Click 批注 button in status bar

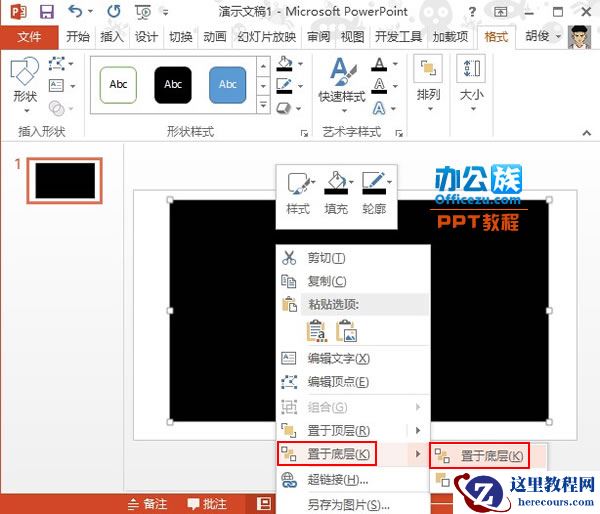click(x=207, y=504)
